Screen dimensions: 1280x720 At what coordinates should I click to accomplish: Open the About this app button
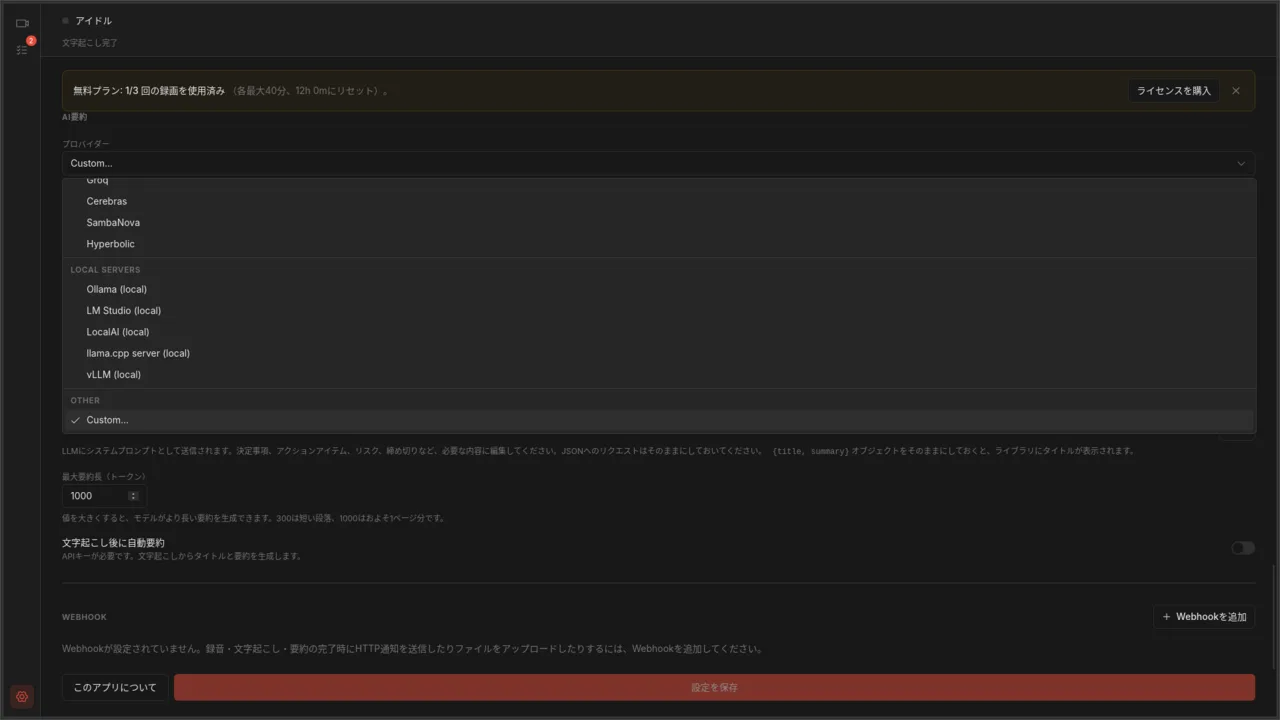pos(115,688)
